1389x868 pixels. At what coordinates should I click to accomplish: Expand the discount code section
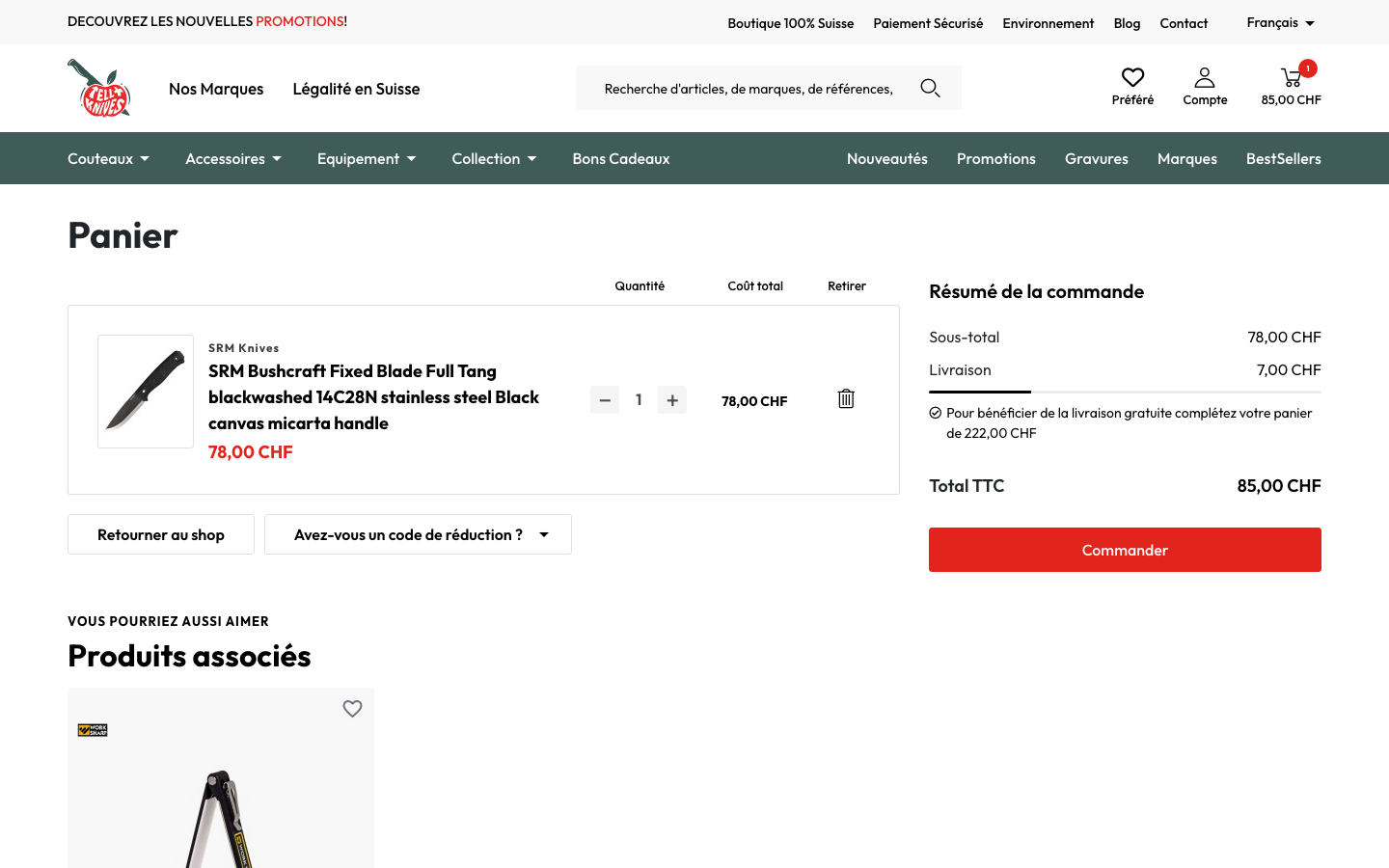(x=418, y=534)
